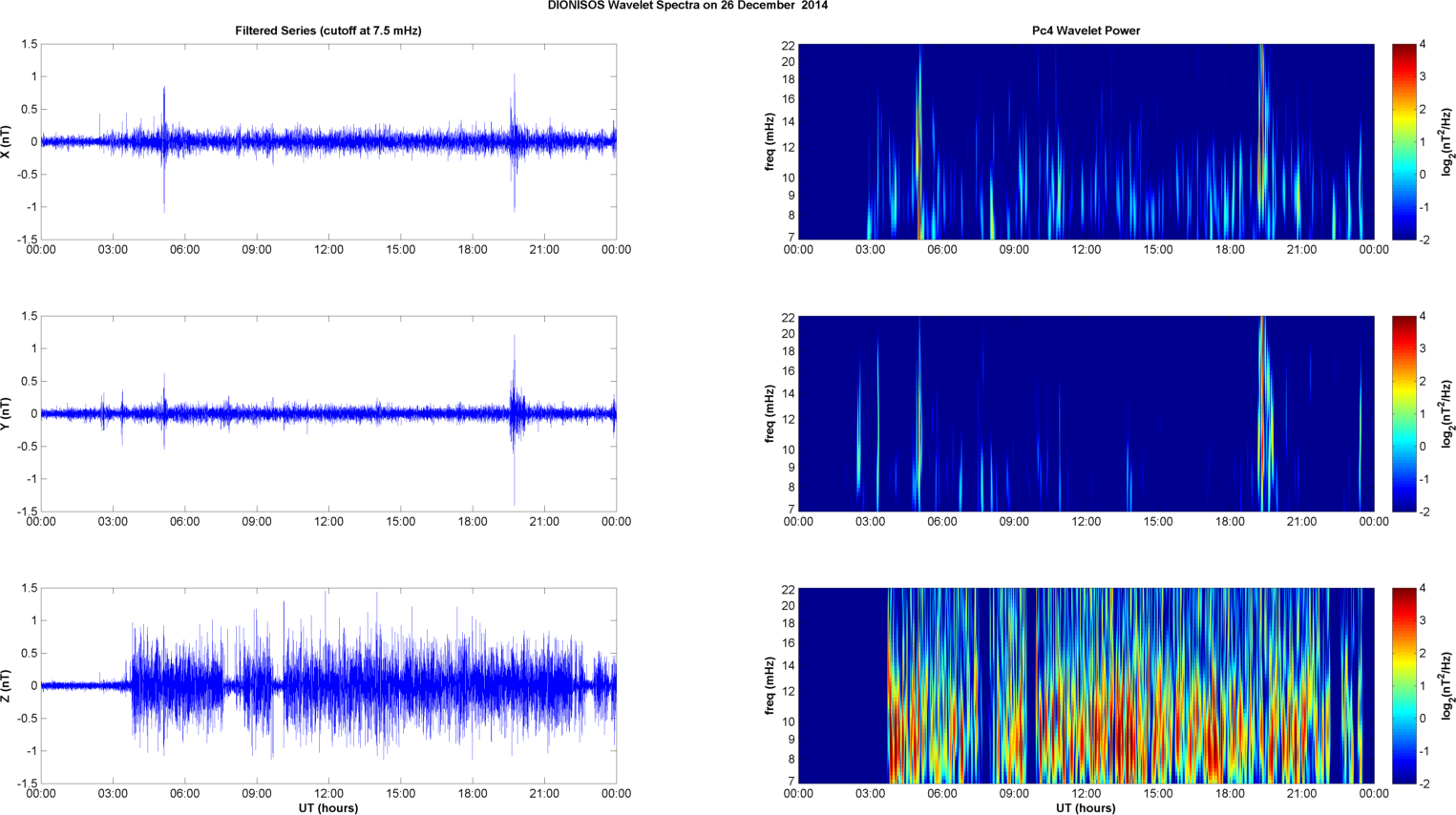The height and width of the screenshot is (815, 1456).
Task: Click the colorbar of the bottom wavelet plot
Action: click(1403, 685)
